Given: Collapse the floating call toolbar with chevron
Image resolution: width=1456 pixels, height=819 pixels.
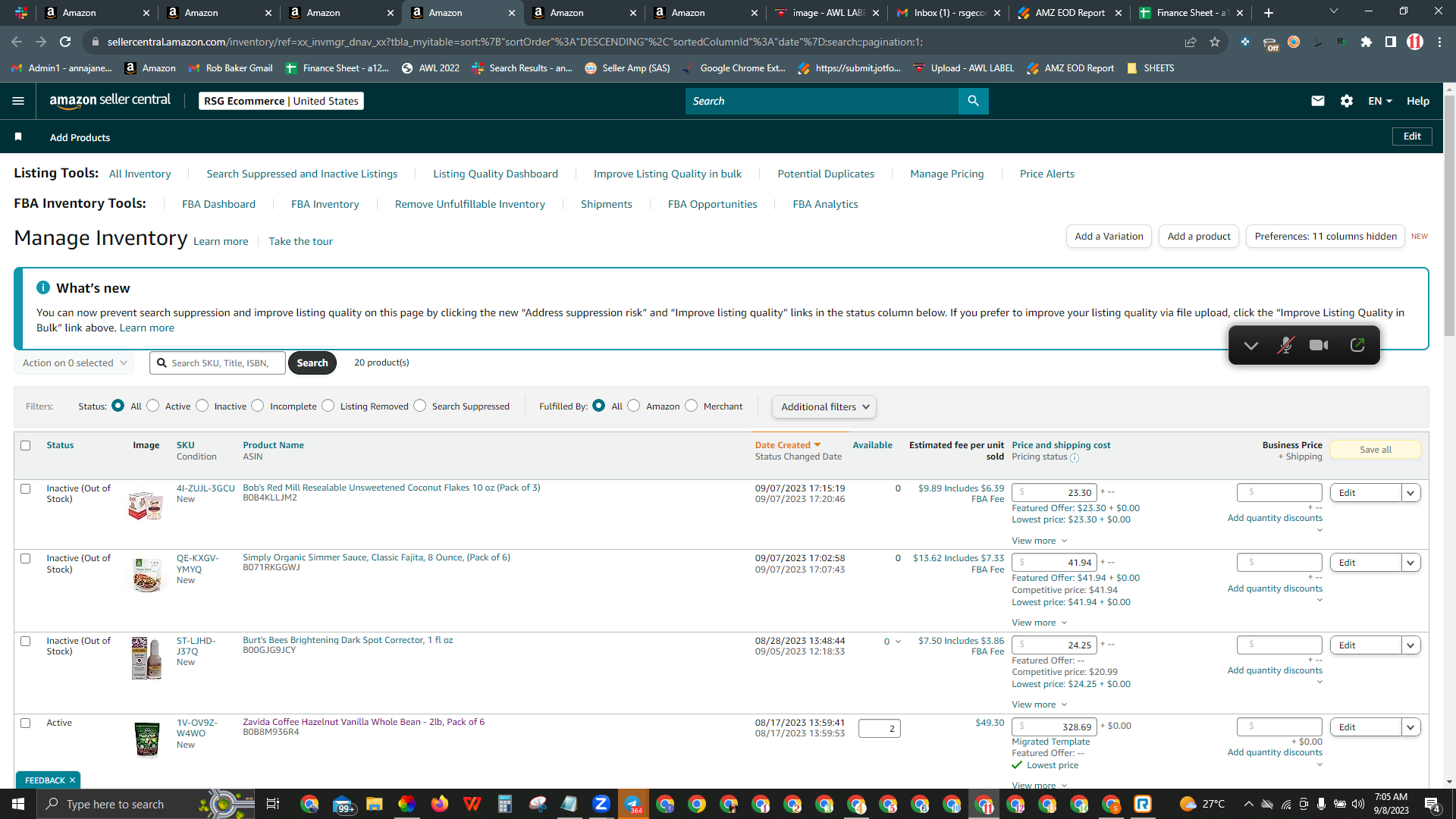Looking at the screenshot, I should tap(1251, 346).
